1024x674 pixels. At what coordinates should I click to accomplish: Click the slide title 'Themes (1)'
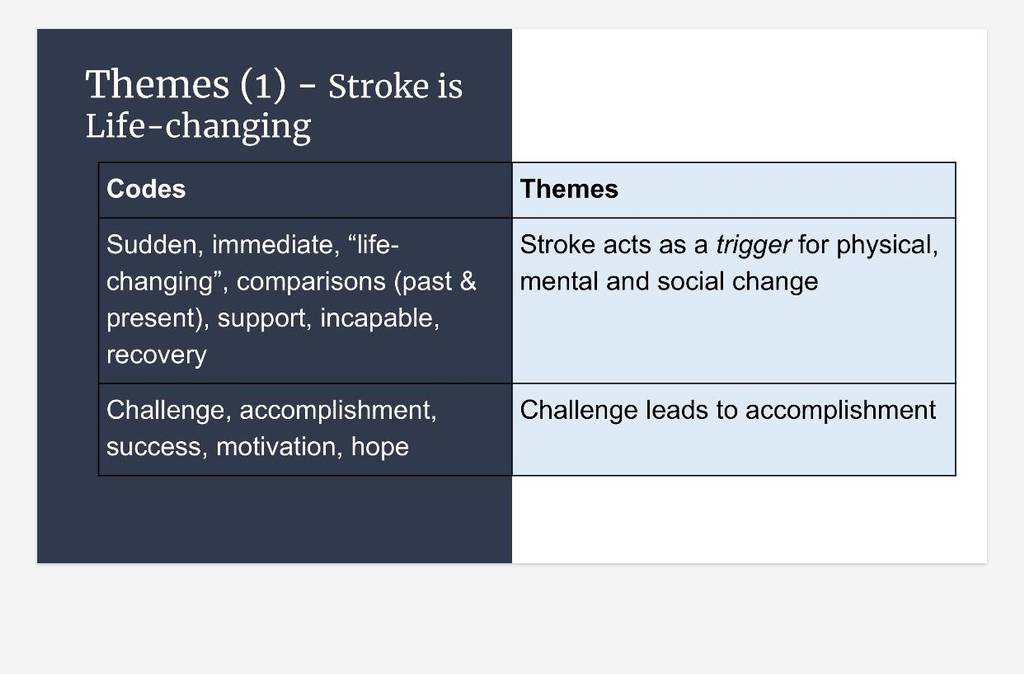tap(185, 85)
